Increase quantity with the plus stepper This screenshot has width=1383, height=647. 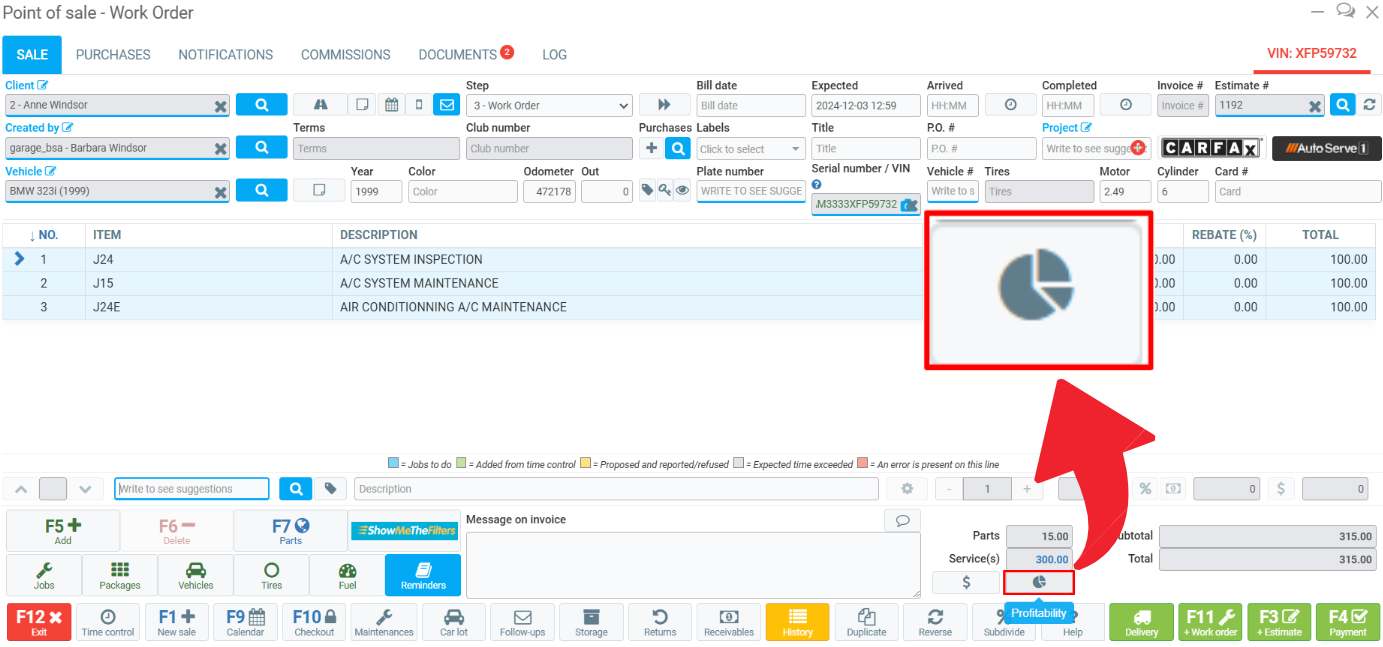click(1027, 489)
